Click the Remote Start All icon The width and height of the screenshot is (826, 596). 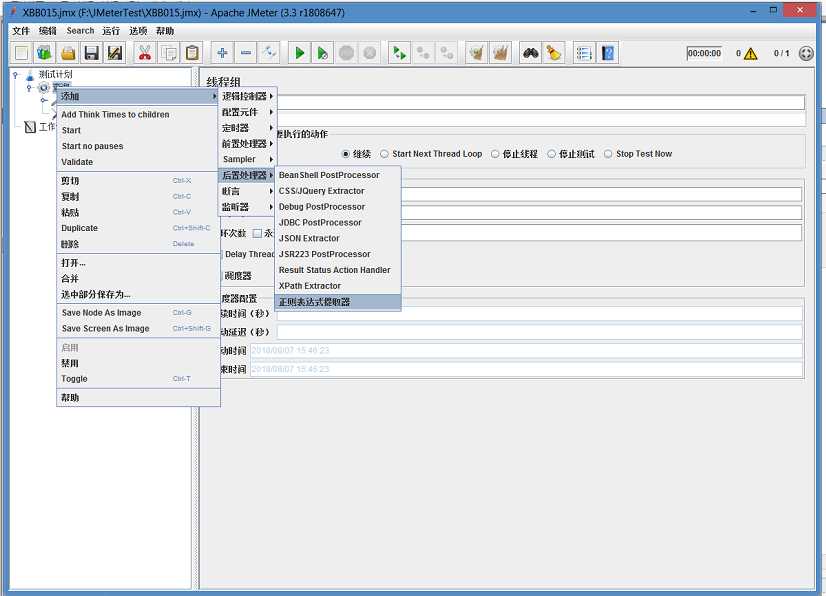[x=399, y=53]
